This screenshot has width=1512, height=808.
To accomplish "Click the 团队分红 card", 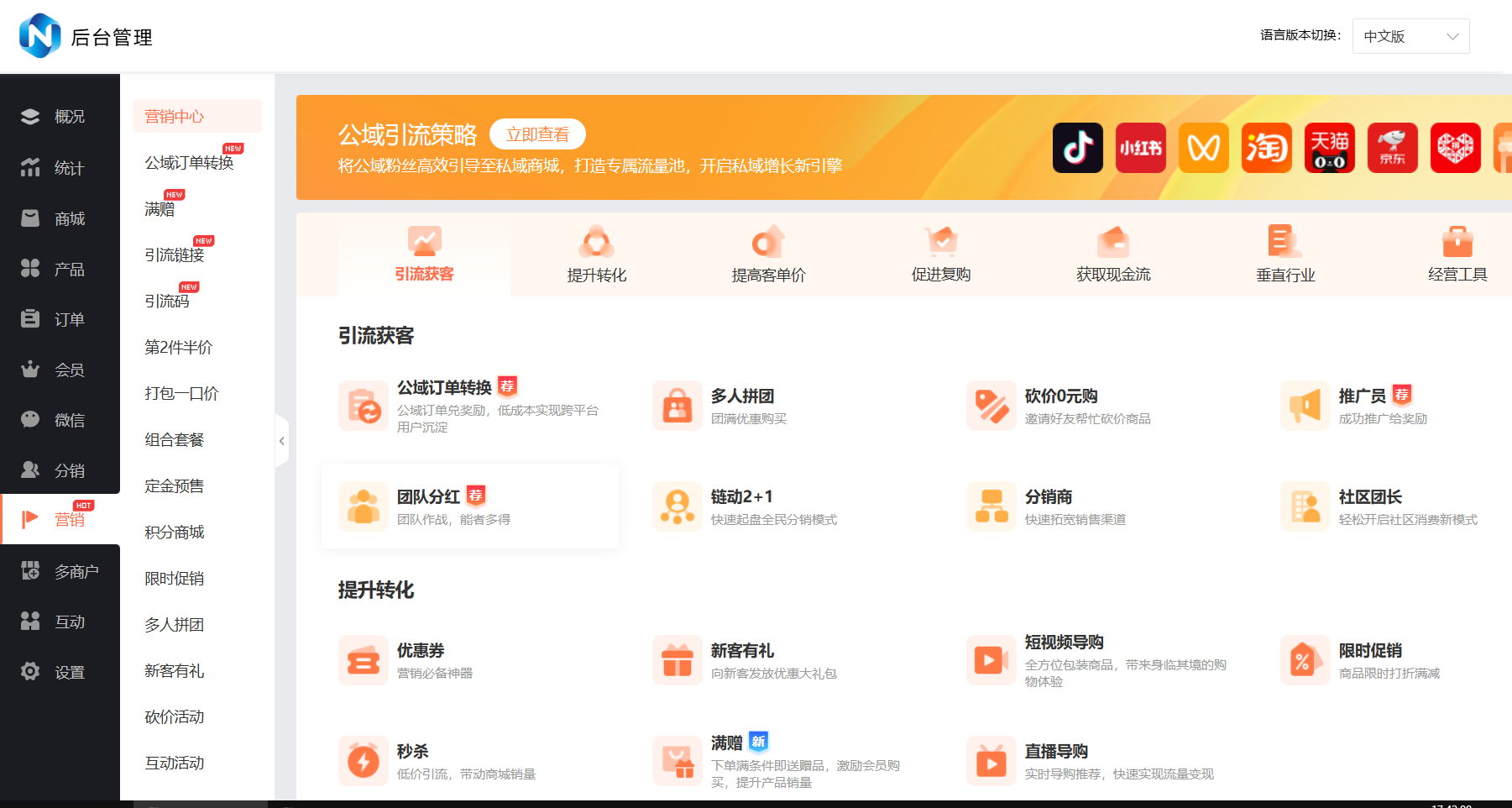I will point(469,506).
